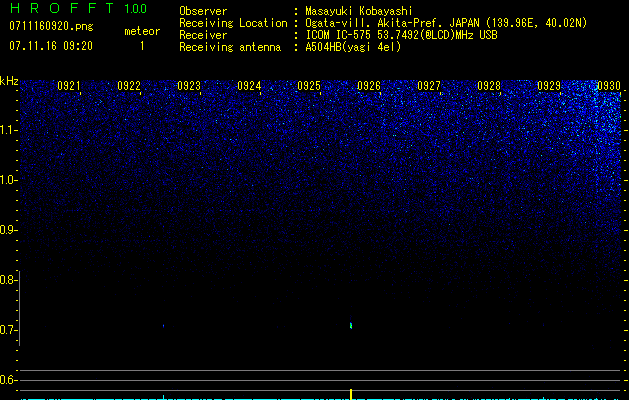The image size is (629, 400).
Task: Click the small cyan spike below 0923 echo
Action: click(x=163, y=397)
